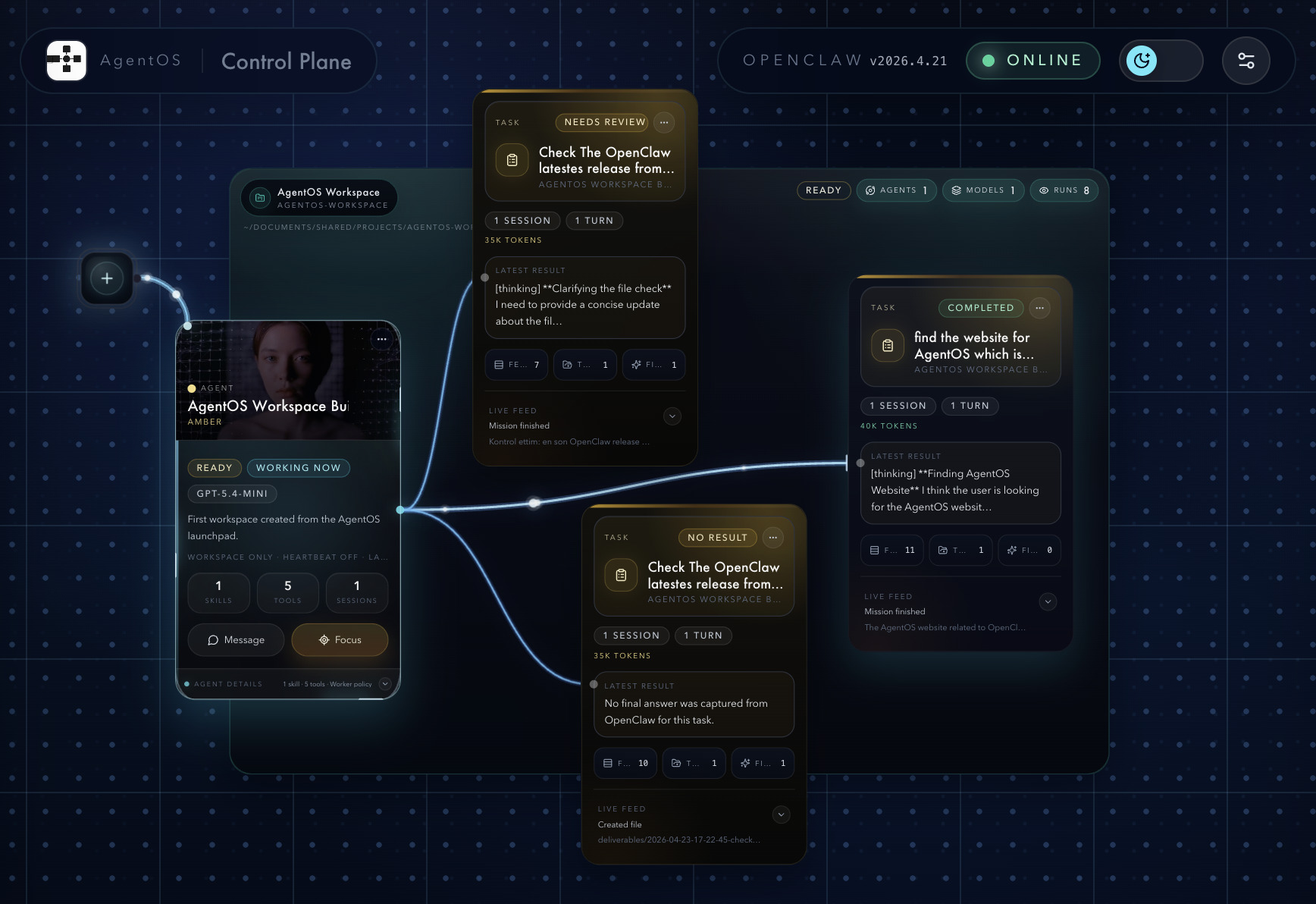Expand Live Feed on the Needs Review task
Screen dimensions: 1316x904
pyautogui.click(x=672, y=416)
